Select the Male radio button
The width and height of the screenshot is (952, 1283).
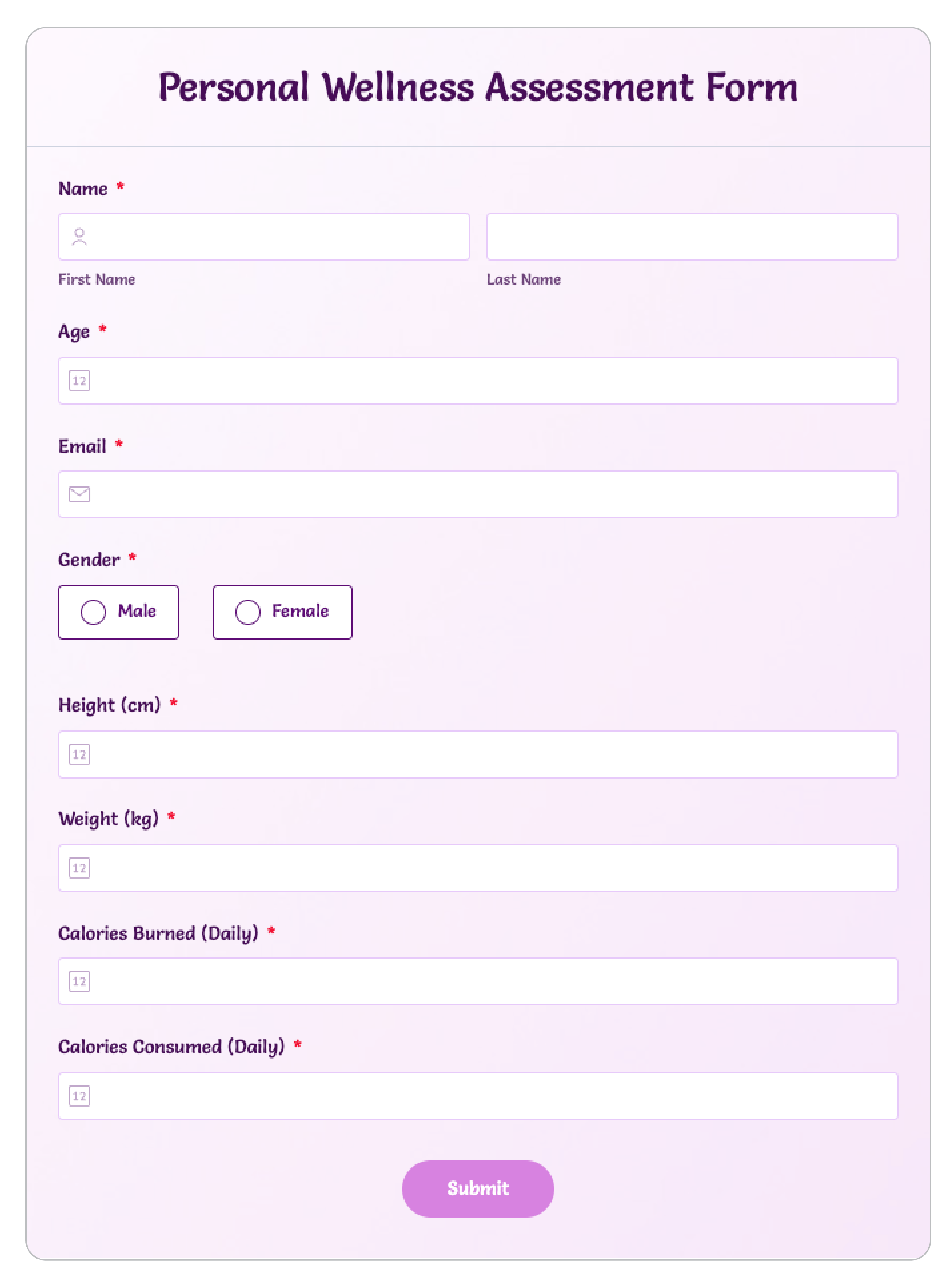93,613
